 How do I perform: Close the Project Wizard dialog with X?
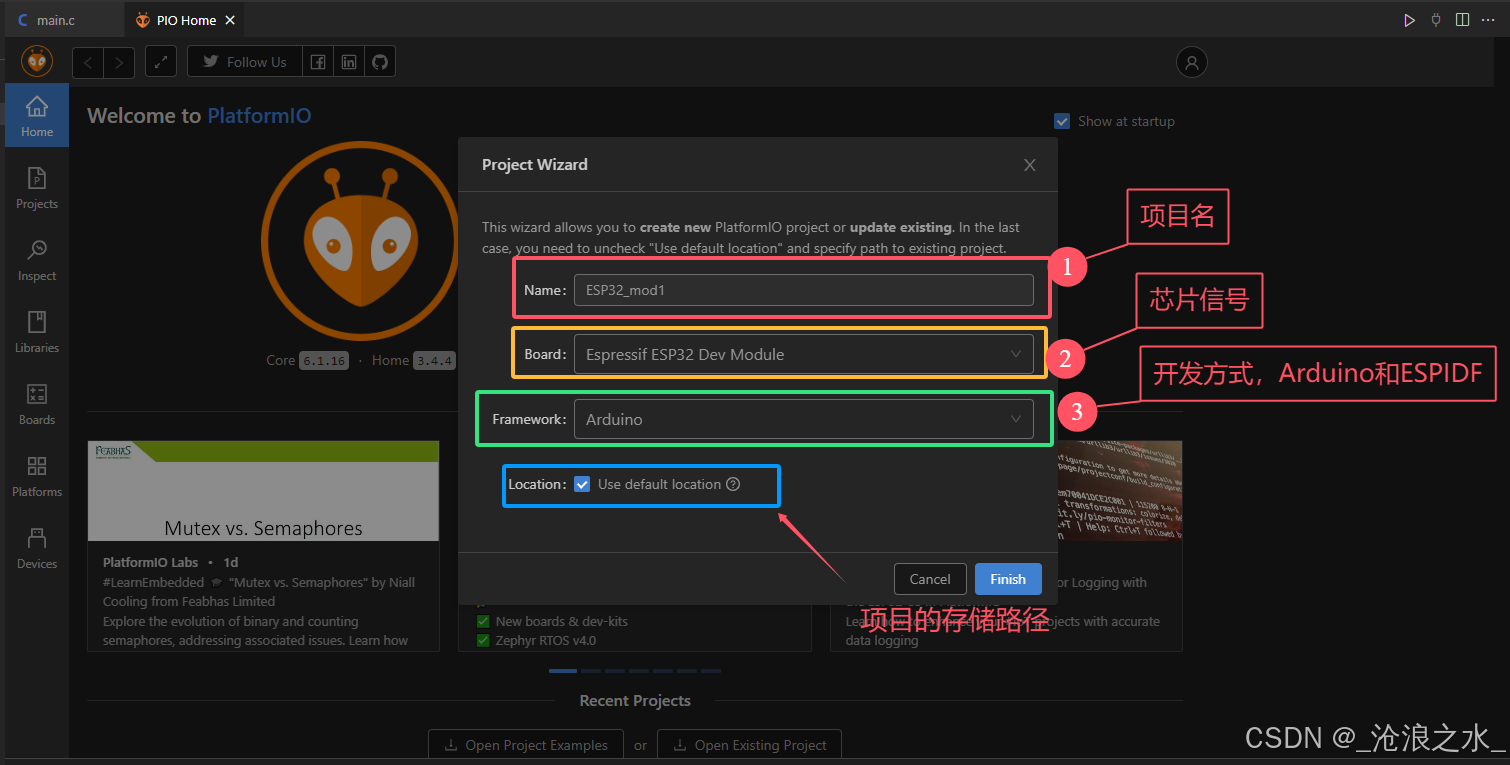pyautogui.click(x=1029, y=165)
